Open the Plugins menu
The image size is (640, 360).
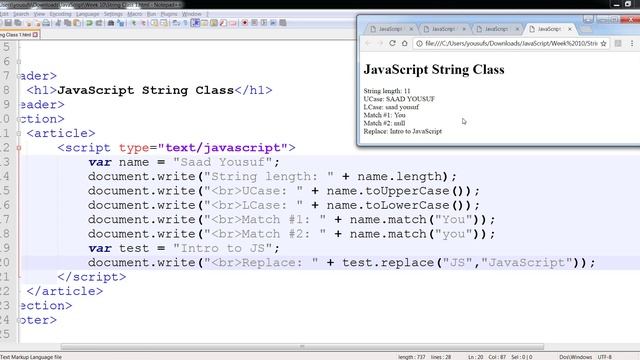[x=169, y=14]
